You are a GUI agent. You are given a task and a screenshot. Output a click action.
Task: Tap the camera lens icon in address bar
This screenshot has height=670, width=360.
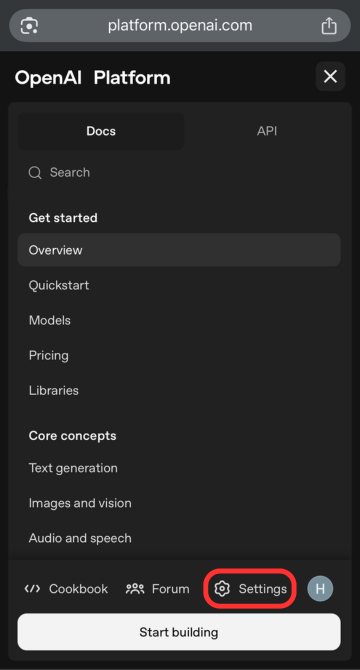tap(29, 26)
